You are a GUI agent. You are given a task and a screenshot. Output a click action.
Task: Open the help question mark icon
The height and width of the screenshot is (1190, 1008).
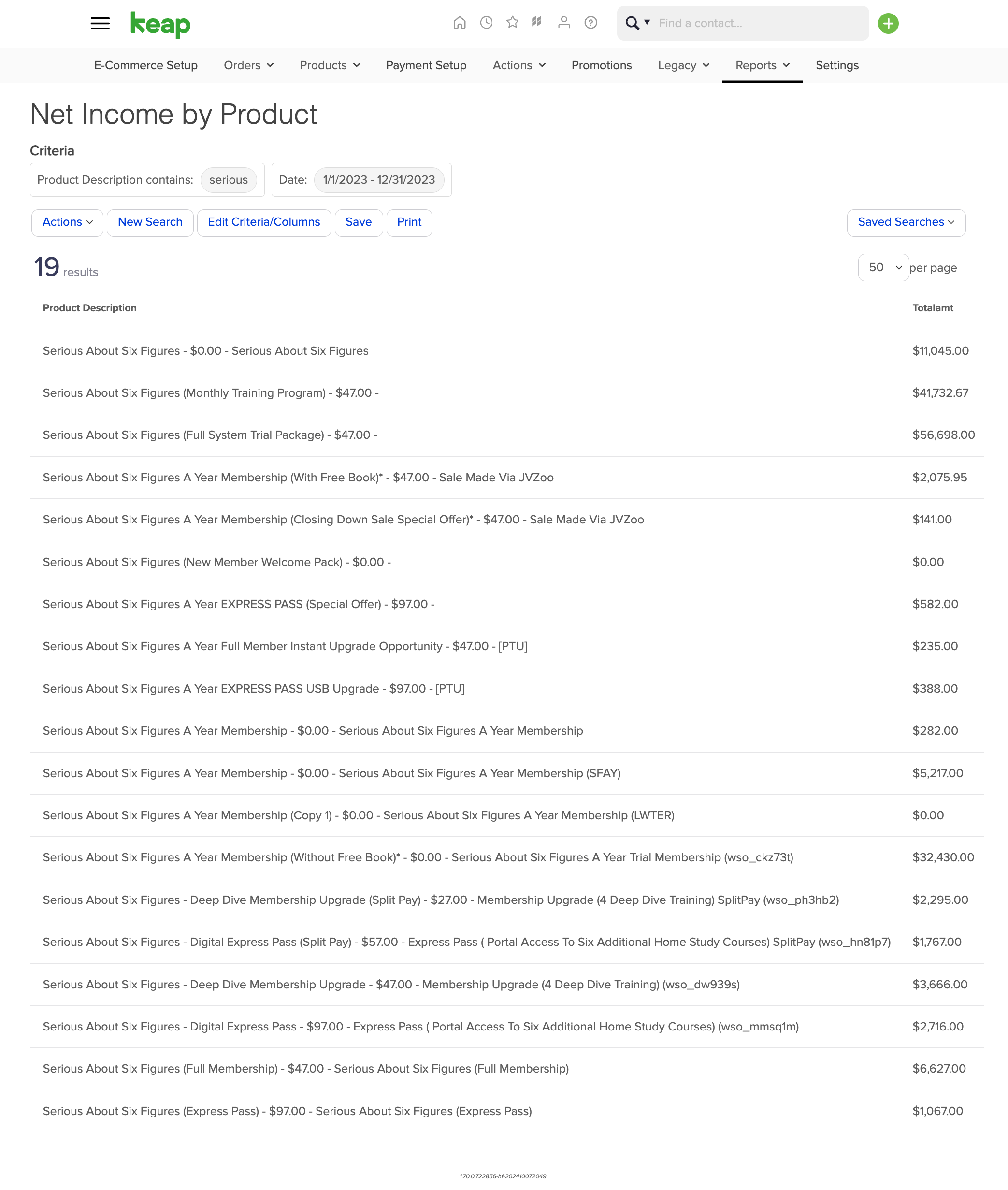click(x=591, y=23)
